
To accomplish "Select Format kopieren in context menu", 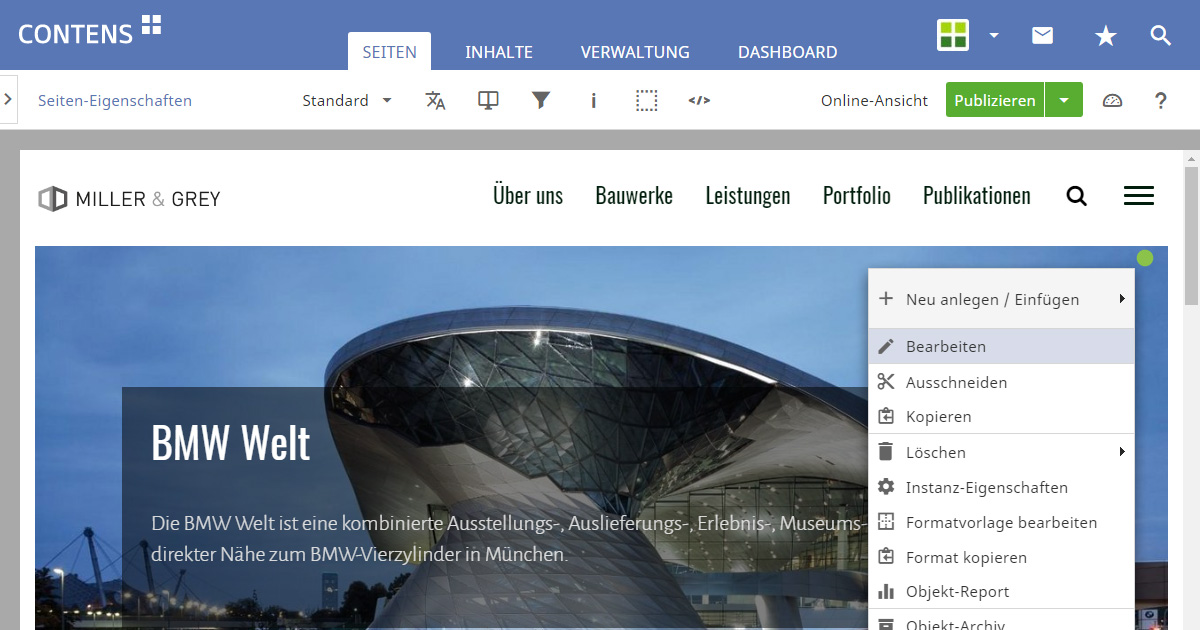I will pos(1001,557).
